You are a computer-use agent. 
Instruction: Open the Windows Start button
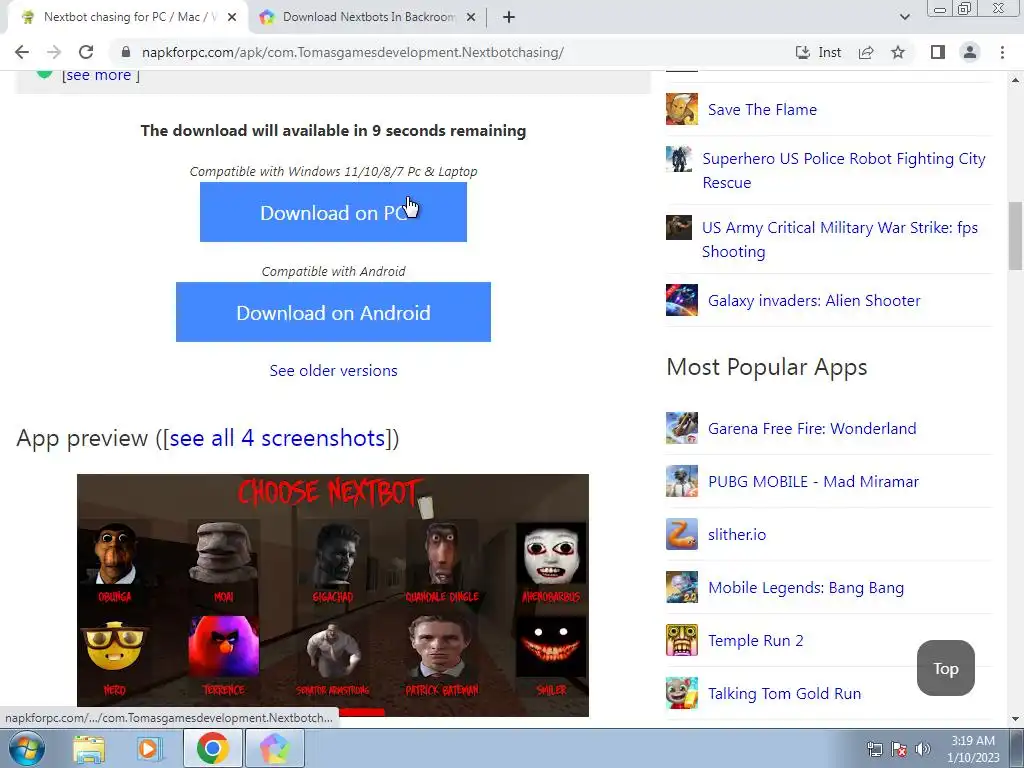tap(26, 748)
